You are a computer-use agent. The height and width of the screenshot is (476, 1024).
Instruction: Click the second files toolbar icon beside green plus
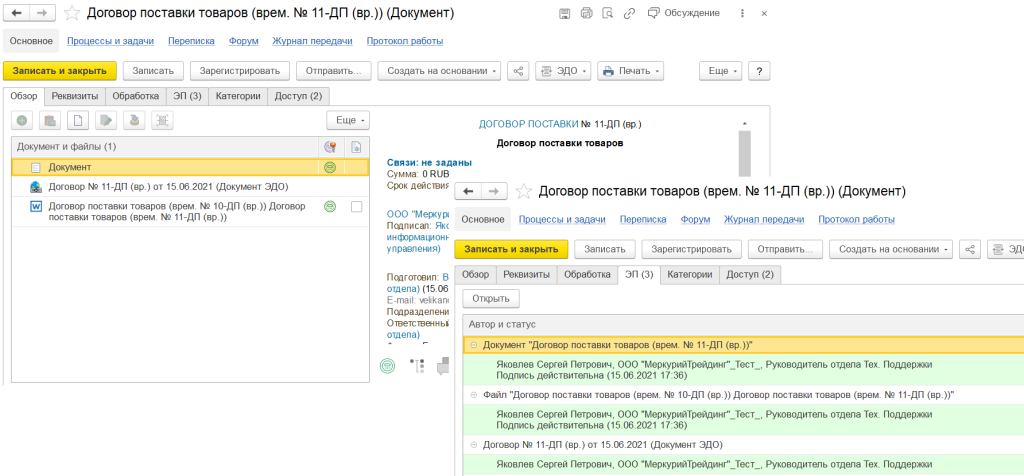pos(50,120)
